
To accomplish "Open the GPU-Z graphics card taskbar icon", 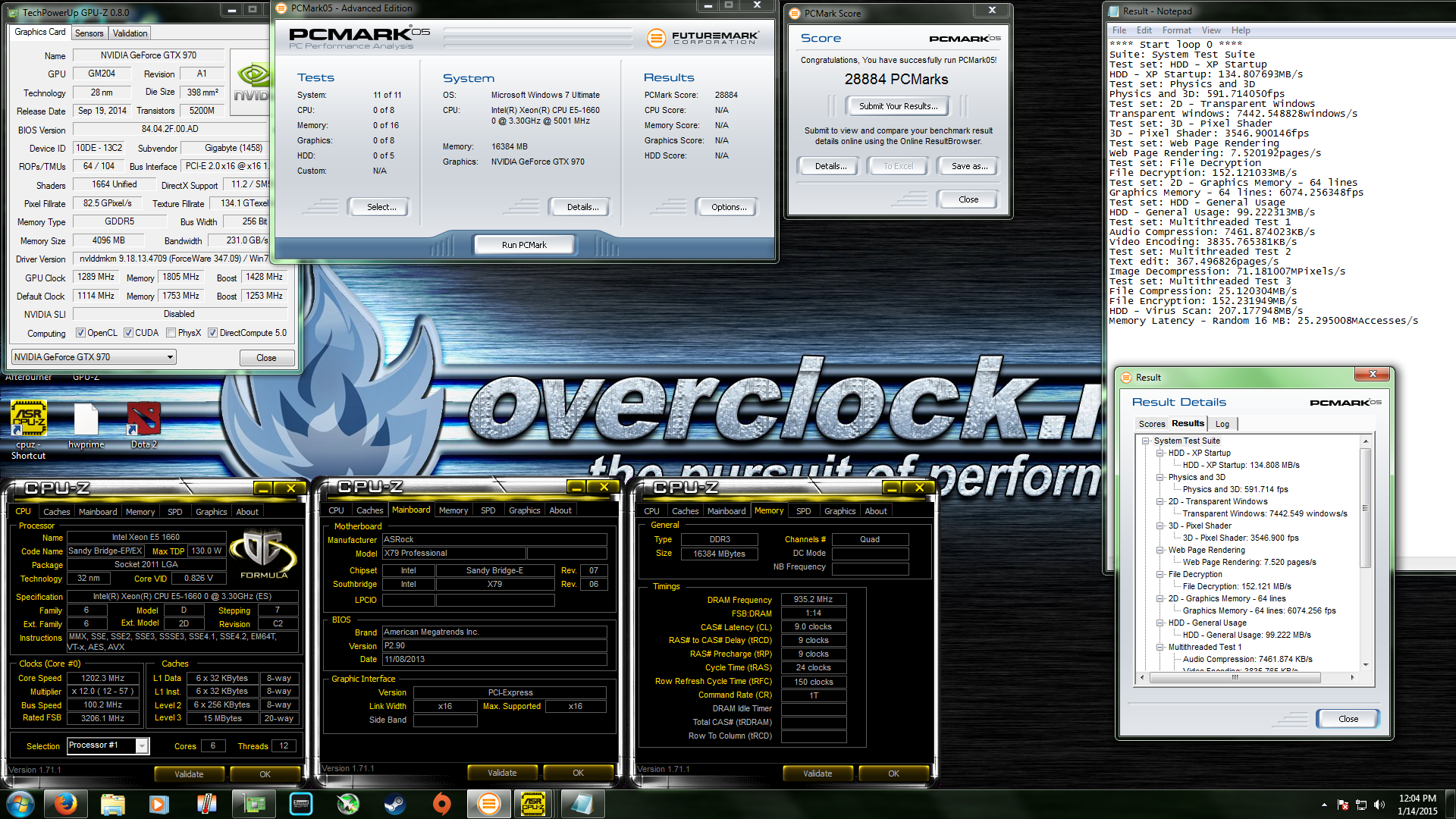I will pyautogui.click(x=254, y=804).
